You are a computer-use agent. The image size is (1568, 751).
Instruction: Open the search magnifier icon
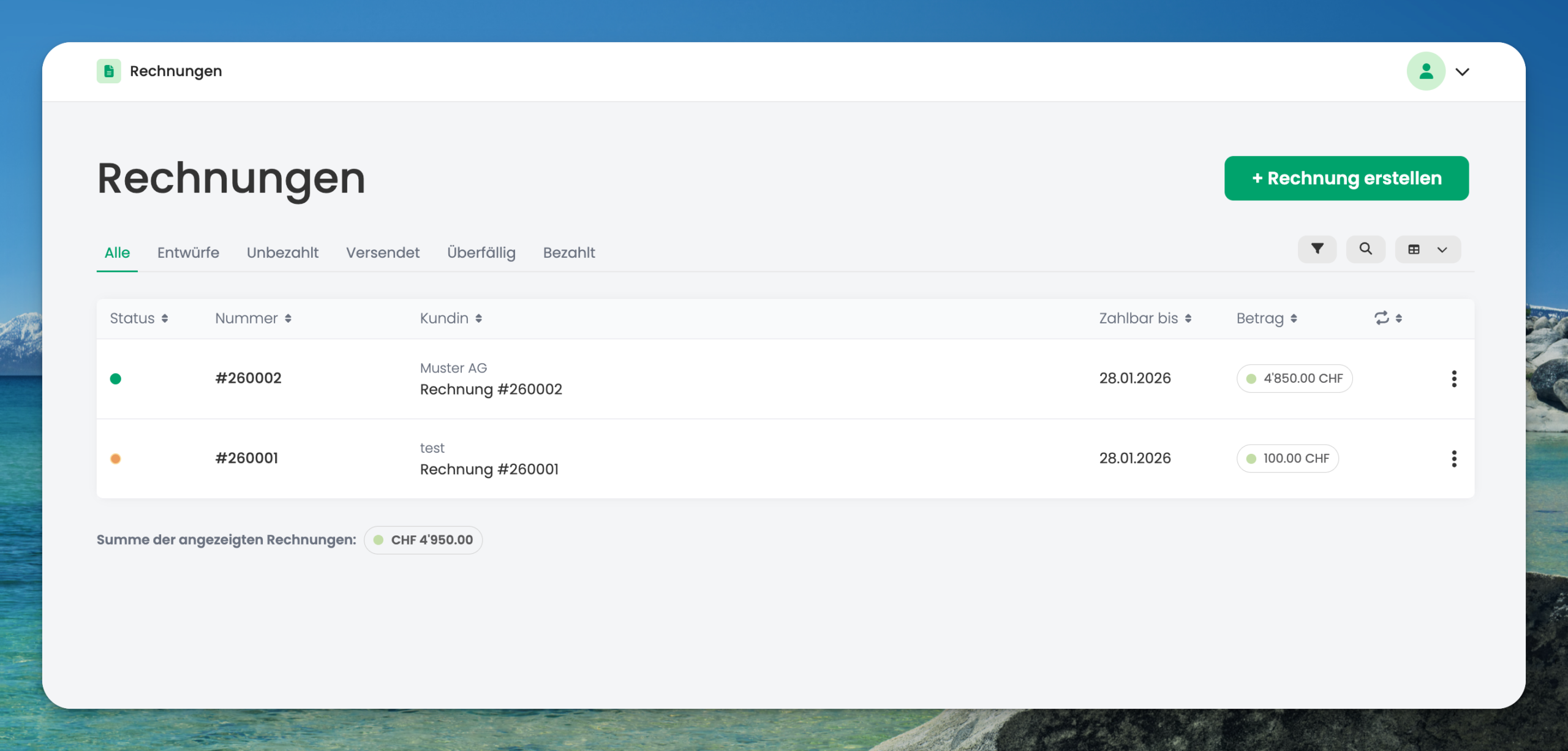click(1365, 249)
